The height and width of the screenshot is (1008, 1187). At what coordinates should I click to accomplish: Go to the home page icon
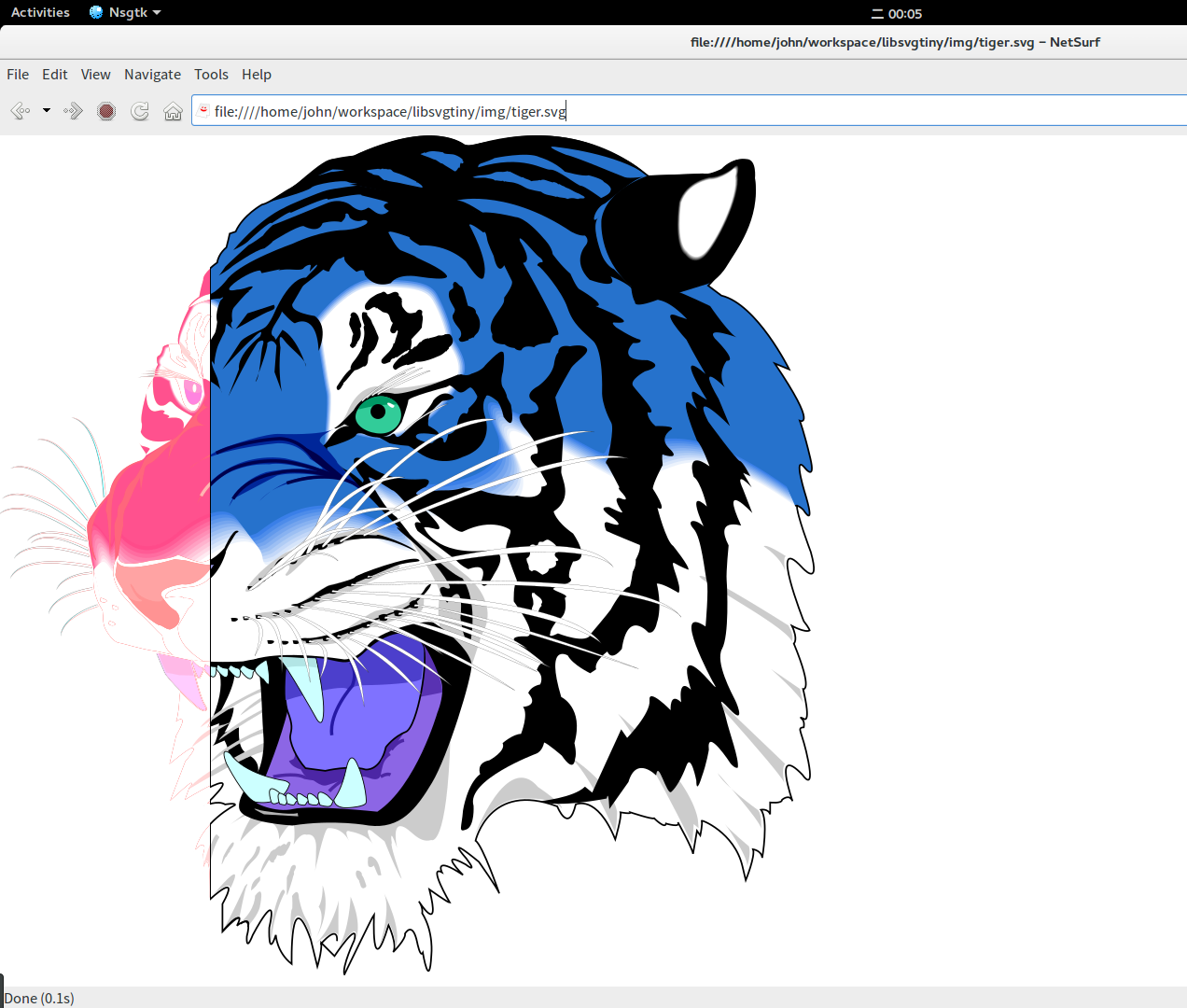(x=173, y=112)
